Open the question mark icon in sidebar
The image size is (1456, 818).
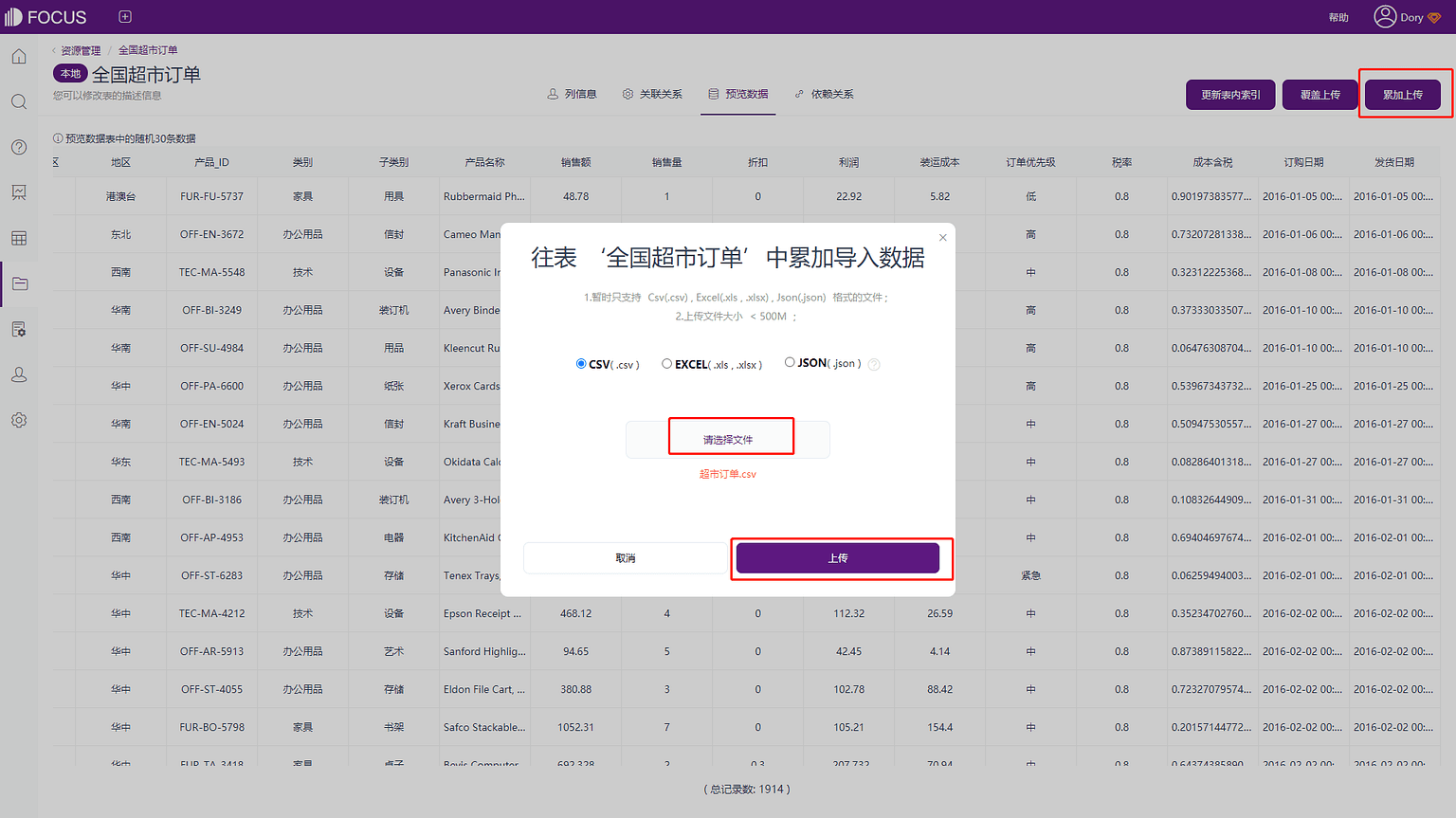[x=19, y=147]
